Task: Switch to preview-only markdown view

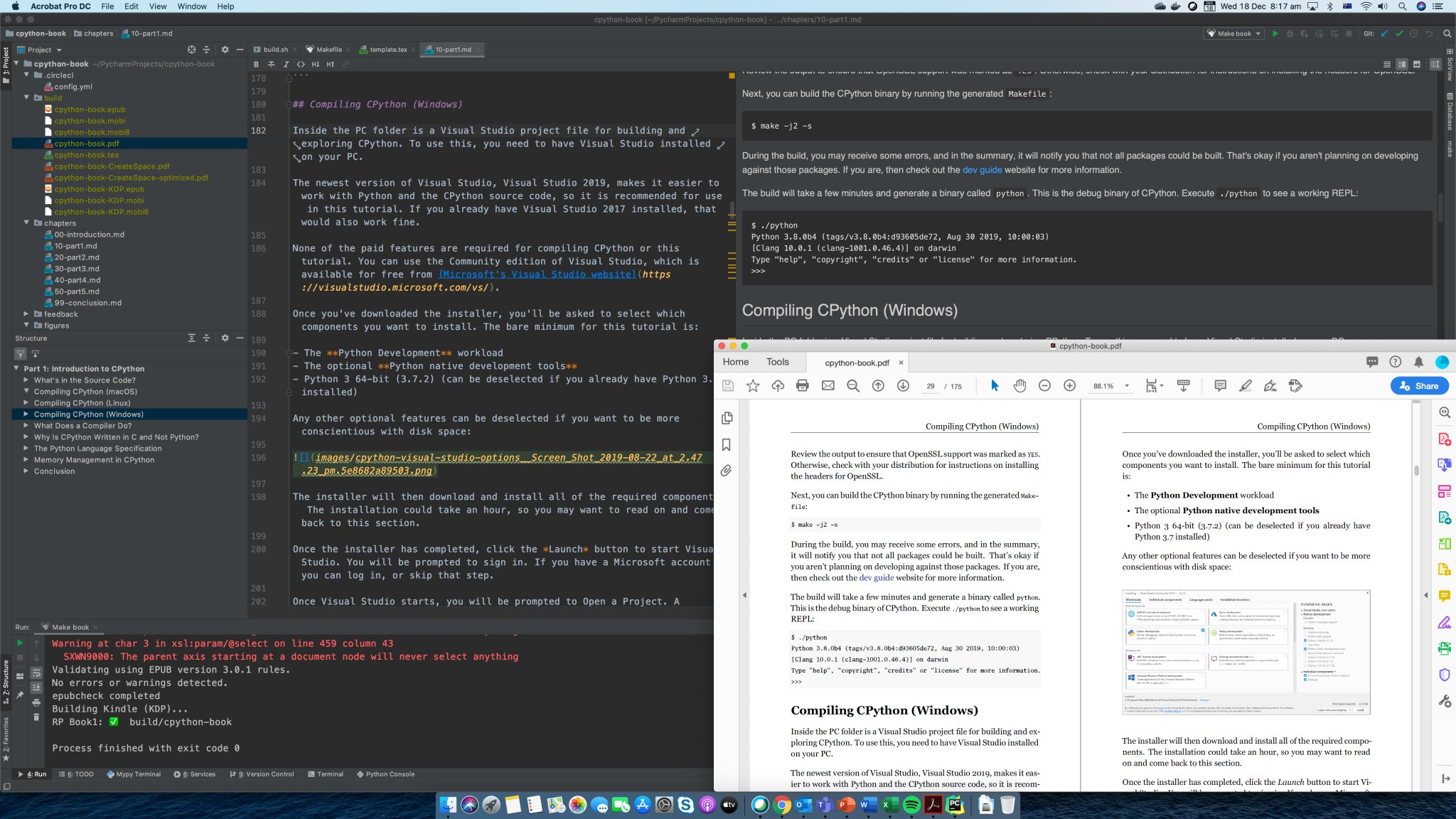Action: (1417, 64)
